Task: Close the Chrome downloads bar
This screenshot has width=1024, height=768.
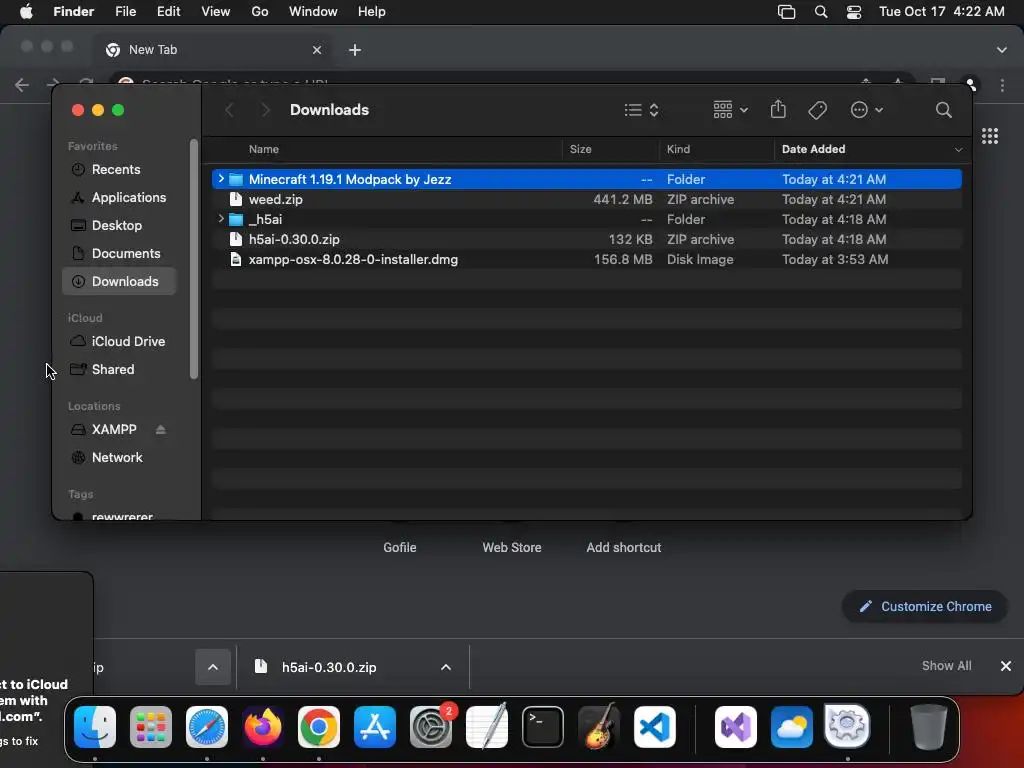Action: 1006,665
